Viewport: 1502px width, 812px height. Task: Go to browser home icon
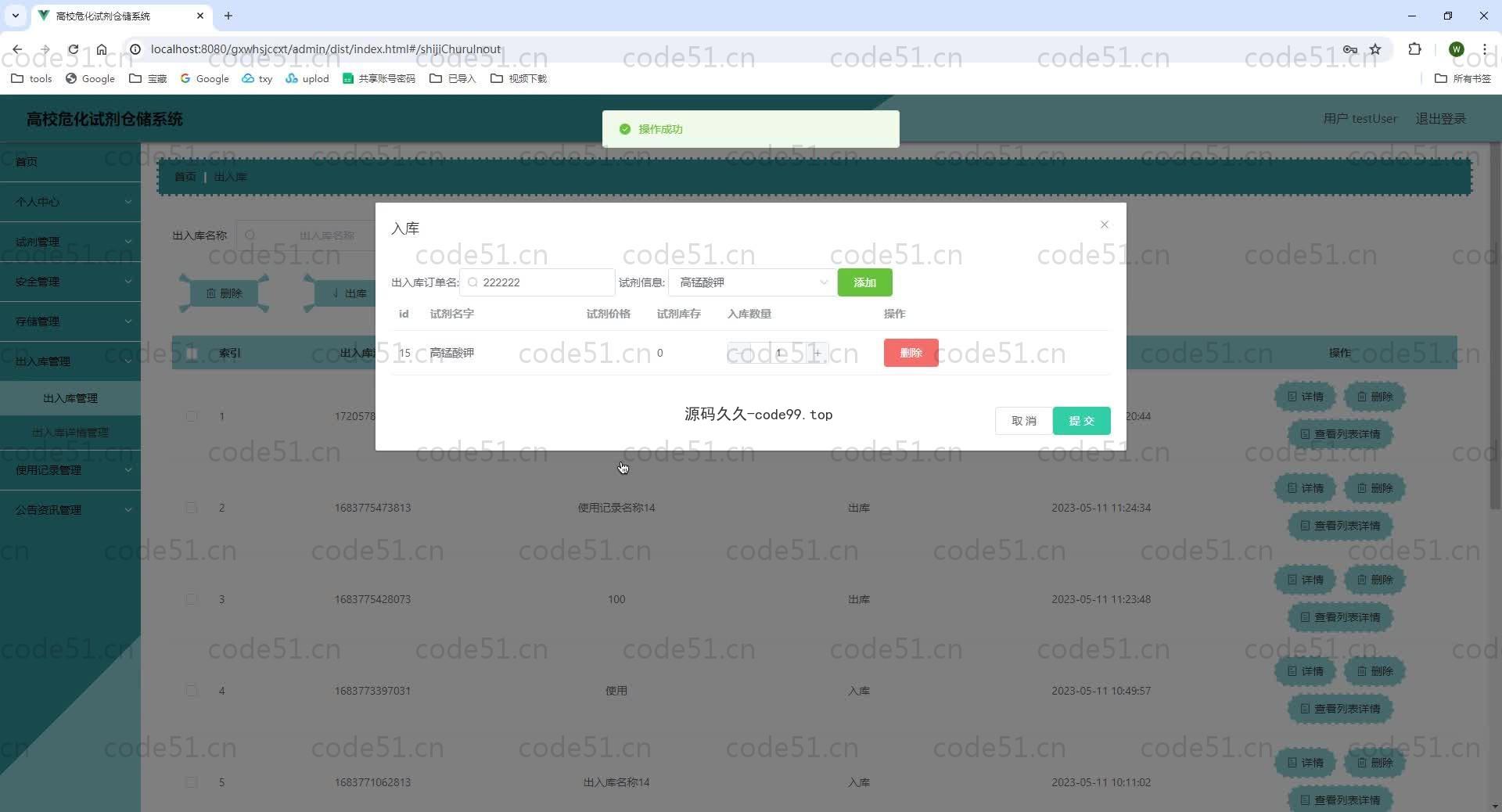coord(102,49)
